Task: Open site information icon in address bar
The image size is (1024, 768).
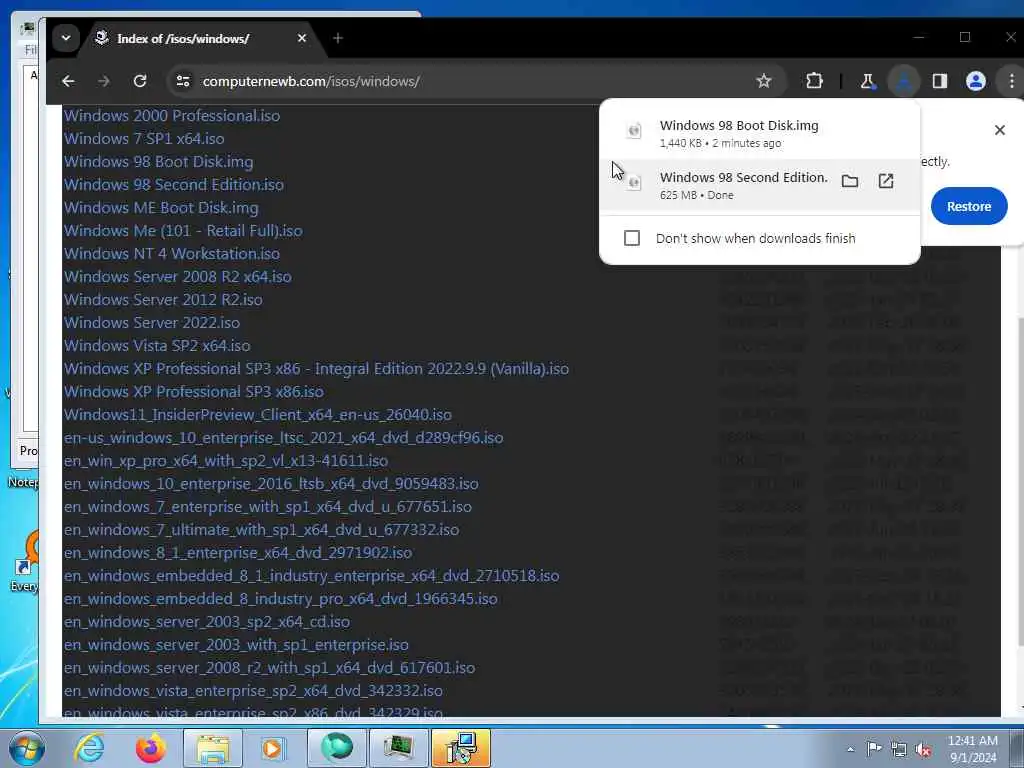Action: point(183,81)
